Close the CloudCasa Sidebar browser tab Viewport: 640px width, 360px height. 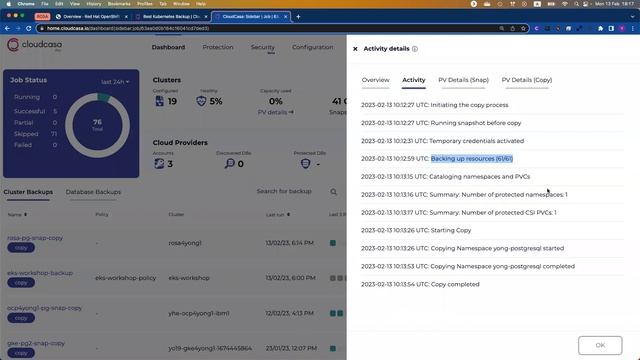click(x=286, y=17)
